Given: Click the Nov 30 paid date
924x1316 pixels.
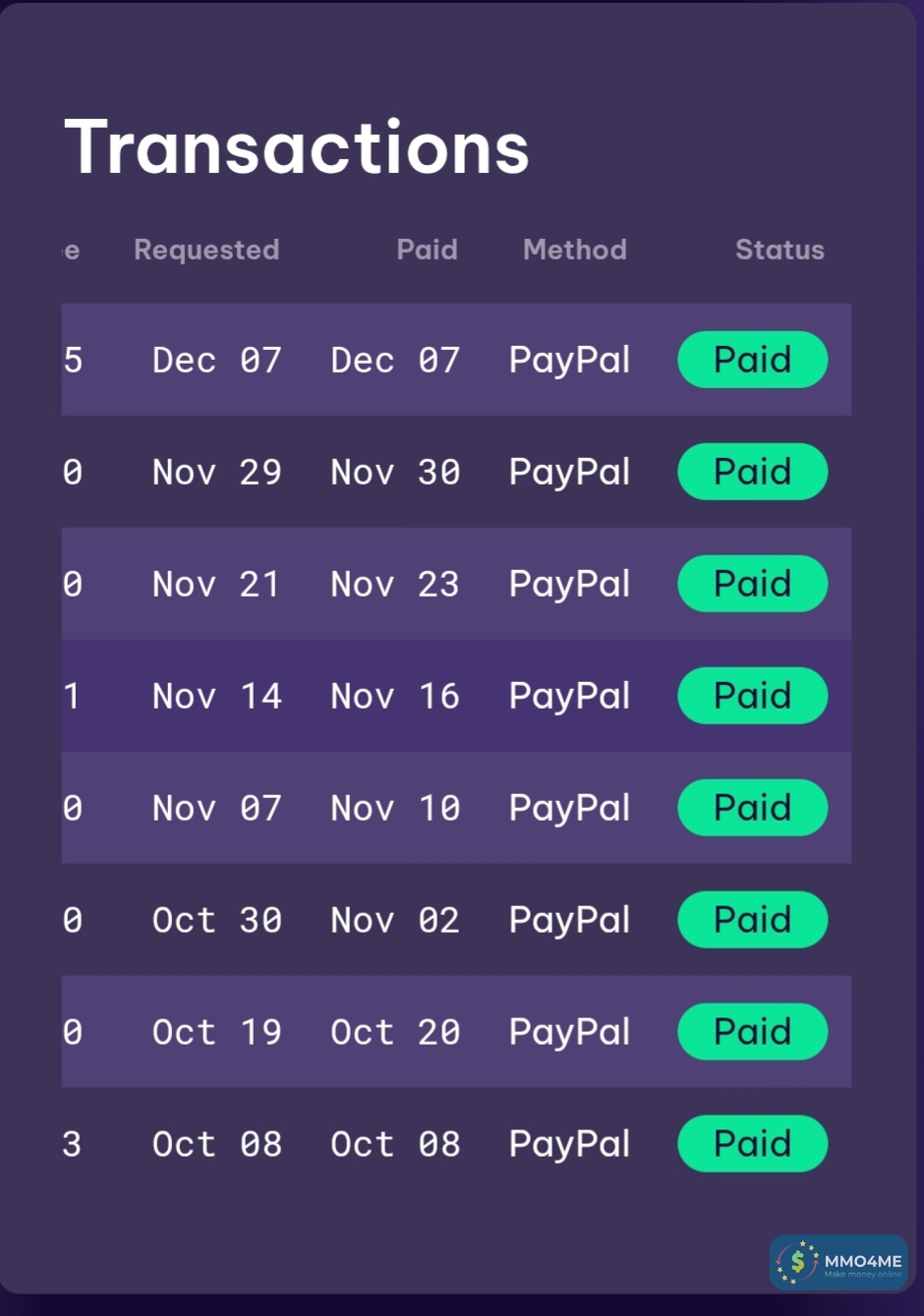Looking at the screenshot, I should 395,472.
